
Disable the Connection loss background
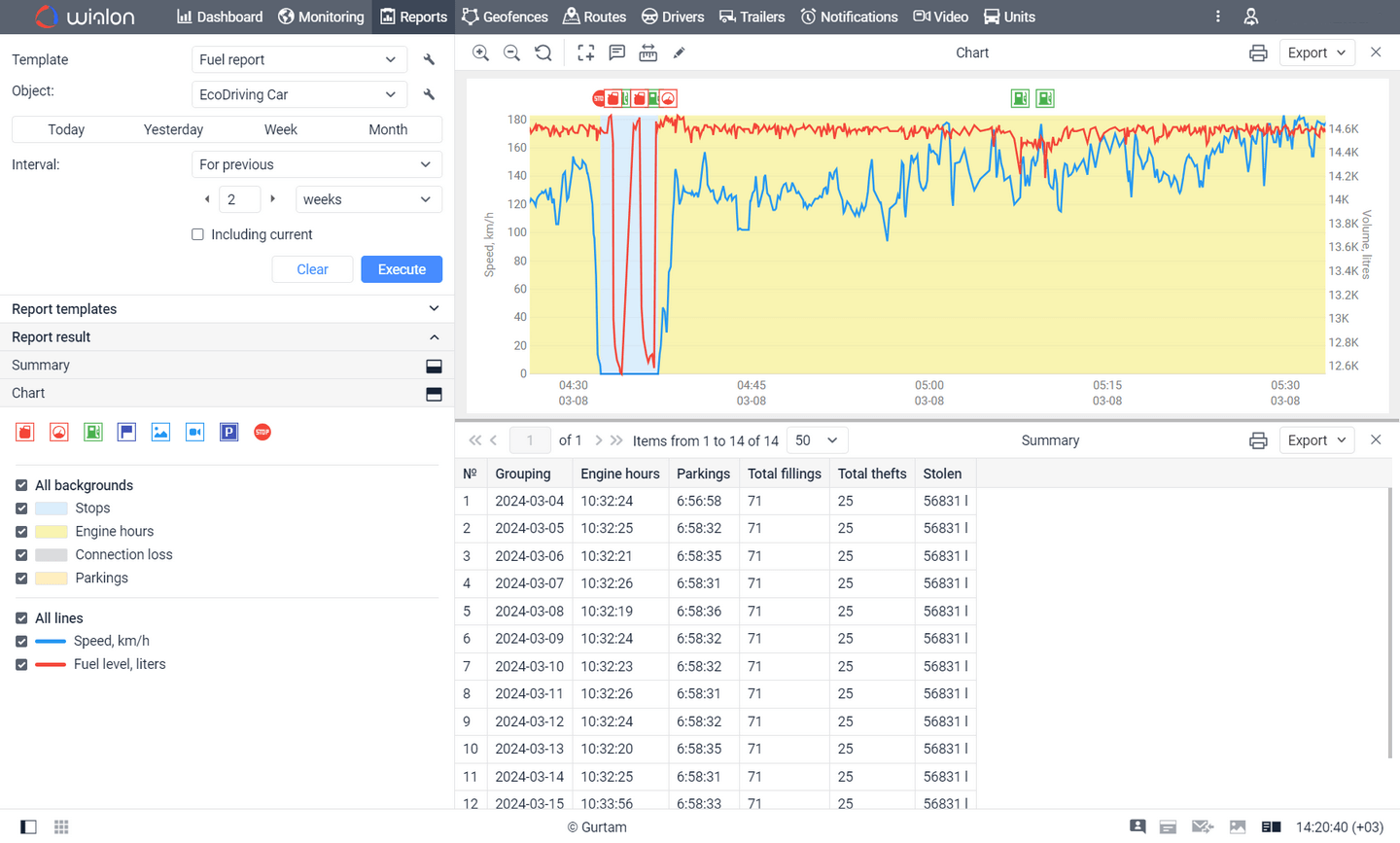click(21, 554)
